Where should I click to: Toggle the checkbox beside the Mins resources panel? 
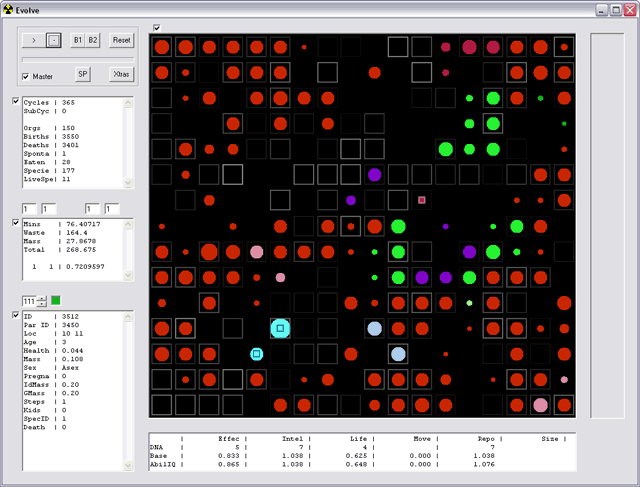[x=16, y=222]
